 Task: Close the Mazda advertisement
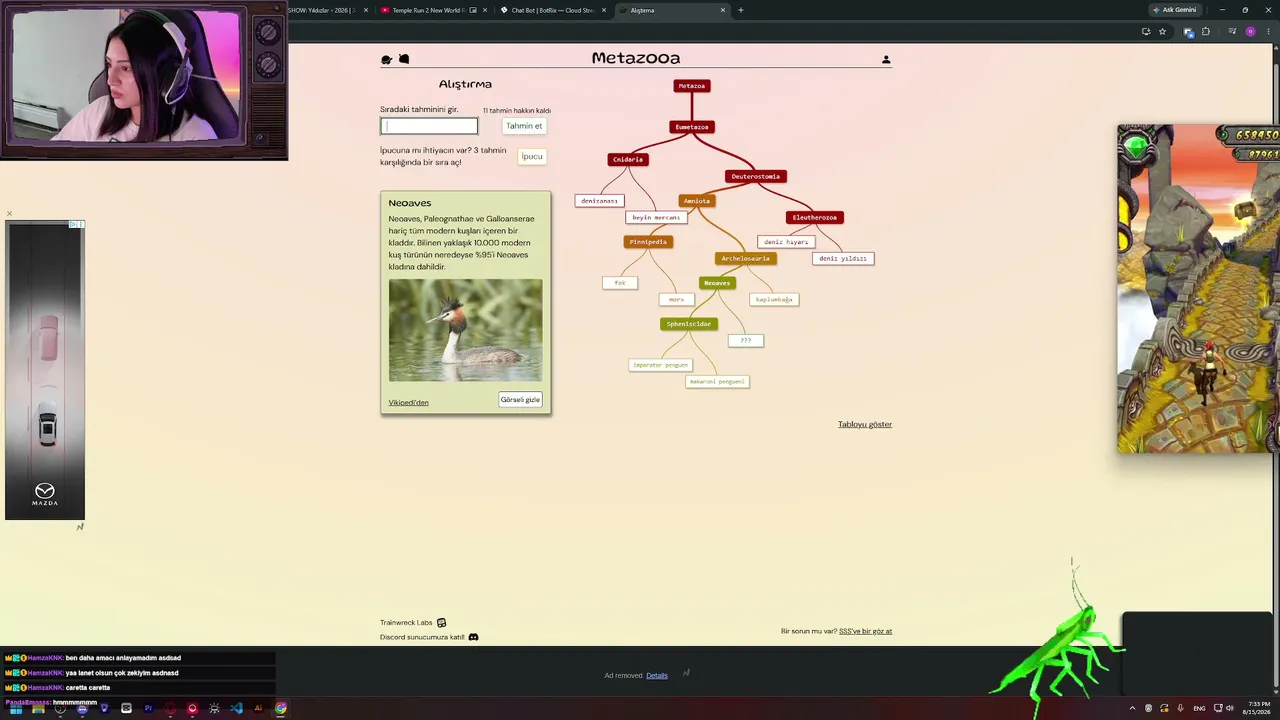coord(9,214)
